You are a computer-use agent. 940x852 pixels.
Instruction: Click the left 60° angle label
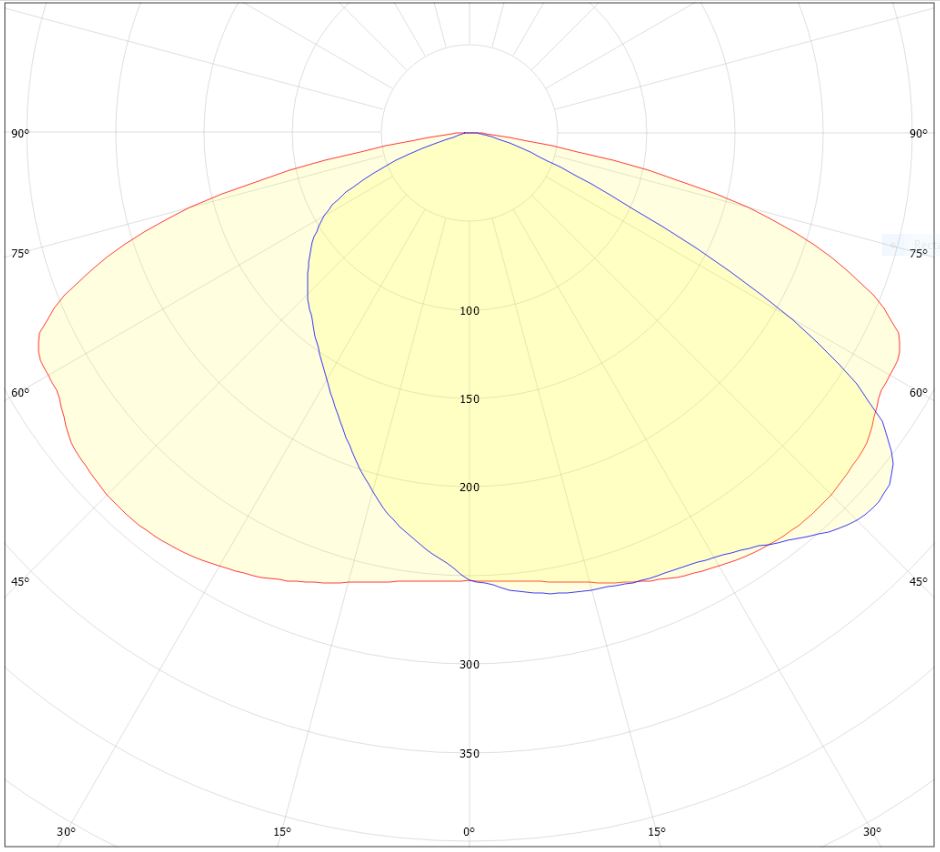[20, 393]
